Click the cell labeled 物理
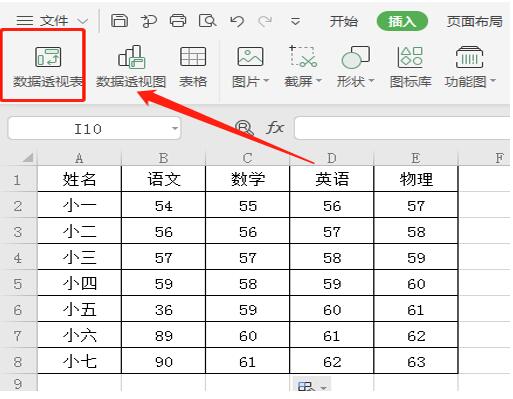Screen dimensions: 513x399 (x=416, y=179)
